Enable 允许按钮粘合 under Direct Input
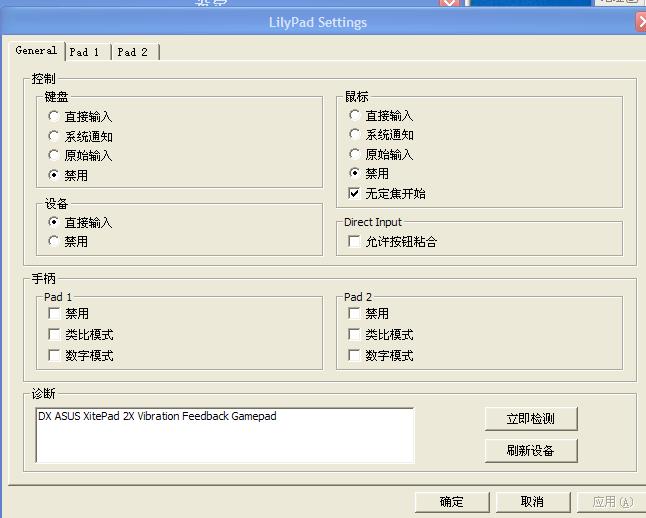The image size is (646, 518). [355, 241]
